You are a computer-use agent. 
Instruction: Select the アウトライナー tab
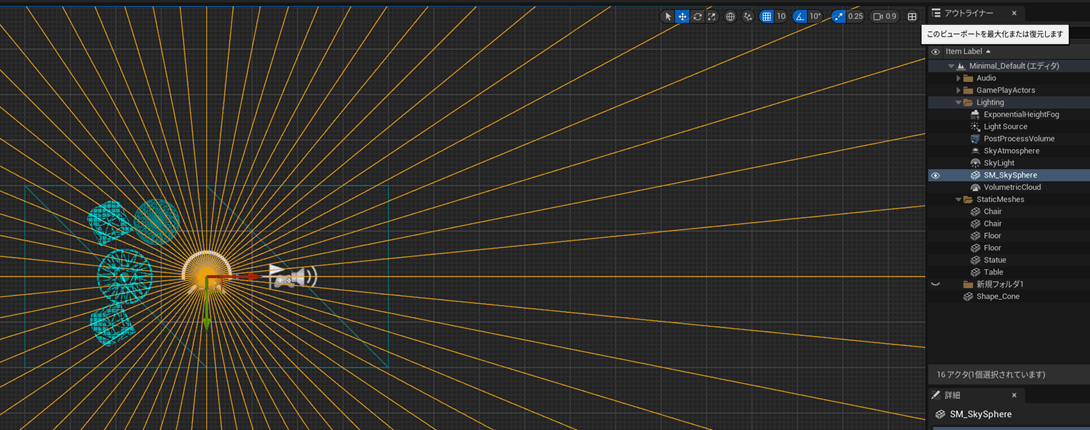coord(968,13)
